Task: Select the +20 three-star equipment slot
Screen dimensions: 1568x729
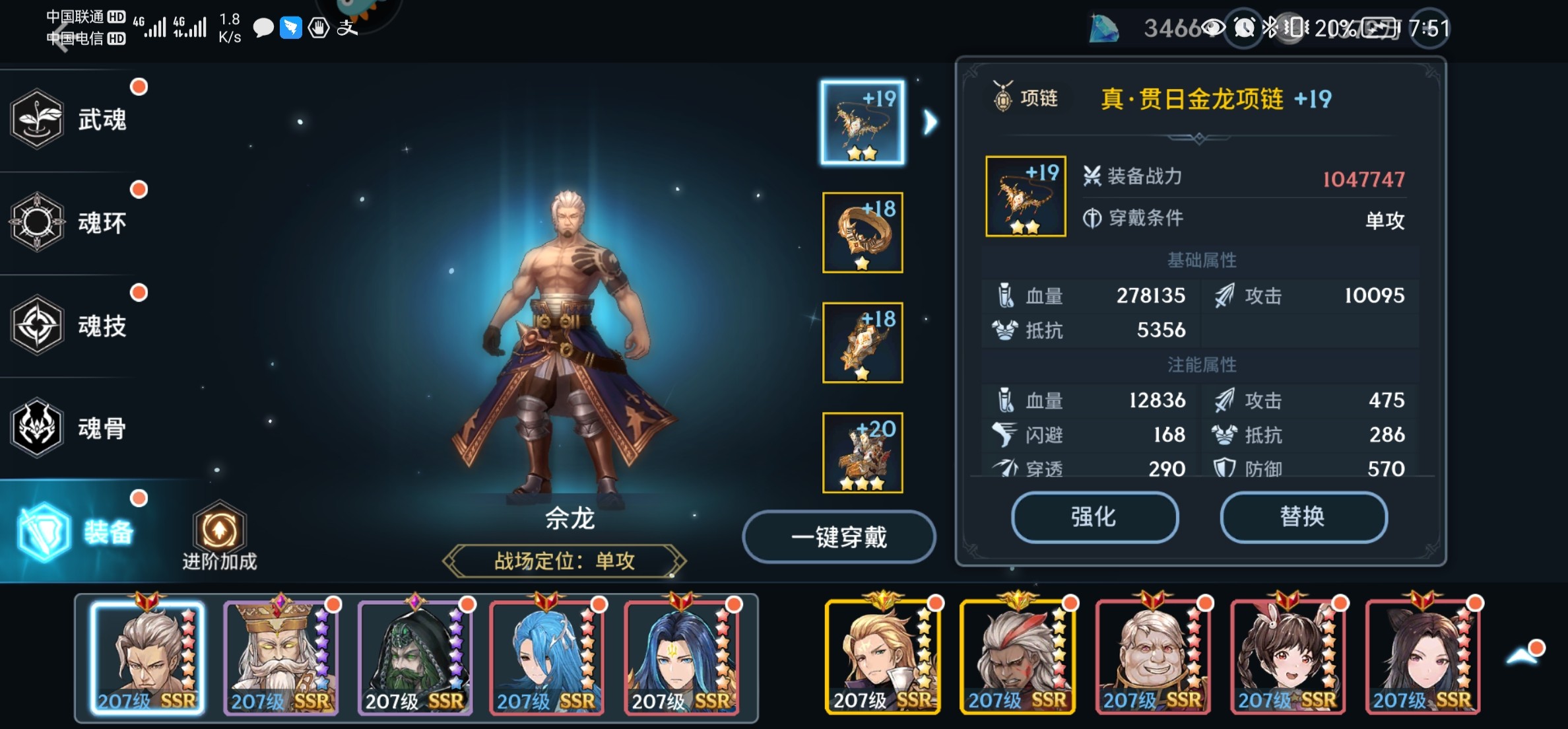Action: coord(863,453)
